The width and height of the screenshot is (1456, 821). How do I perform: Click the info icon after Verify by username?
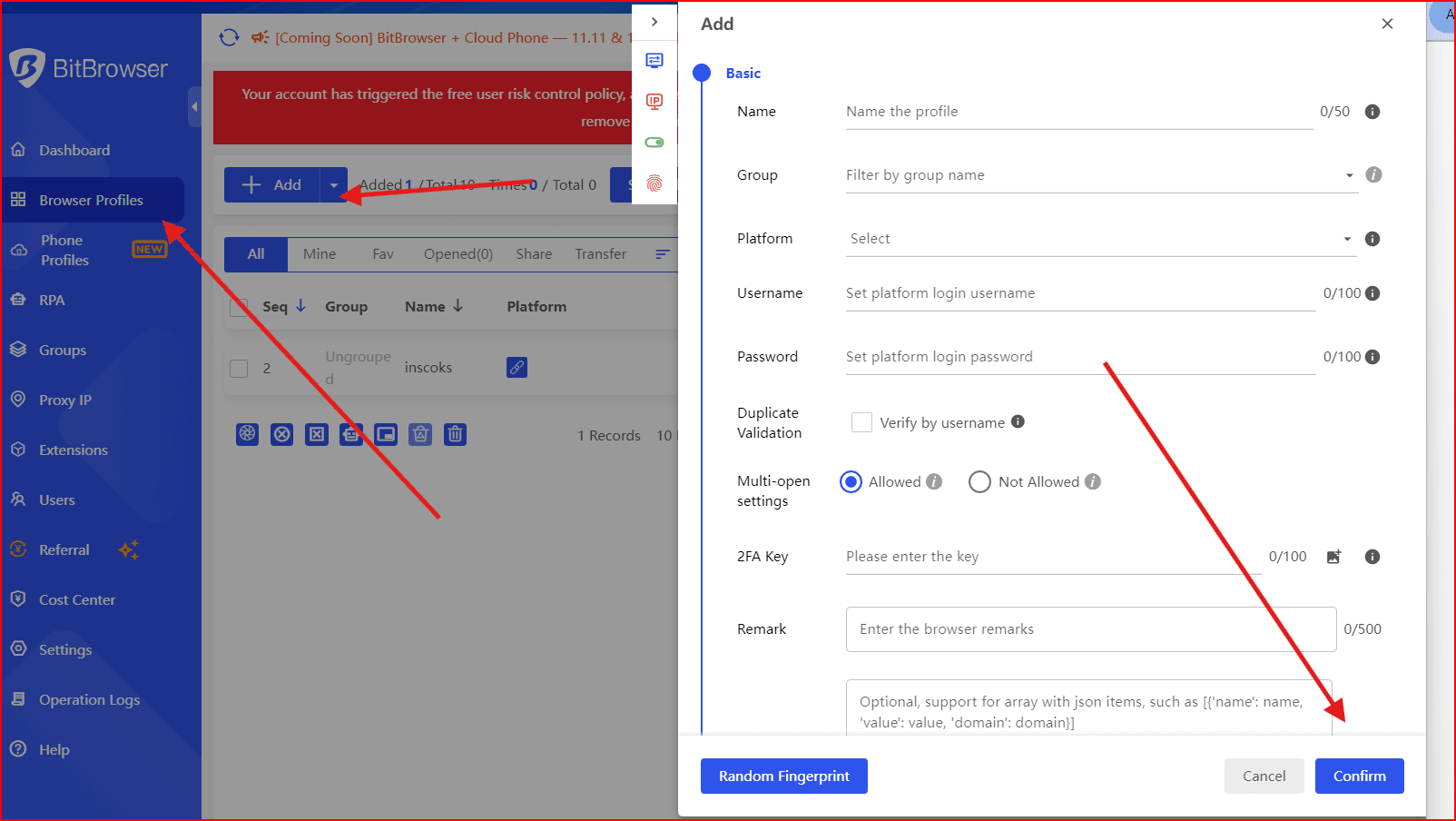tap(1018, 421)
